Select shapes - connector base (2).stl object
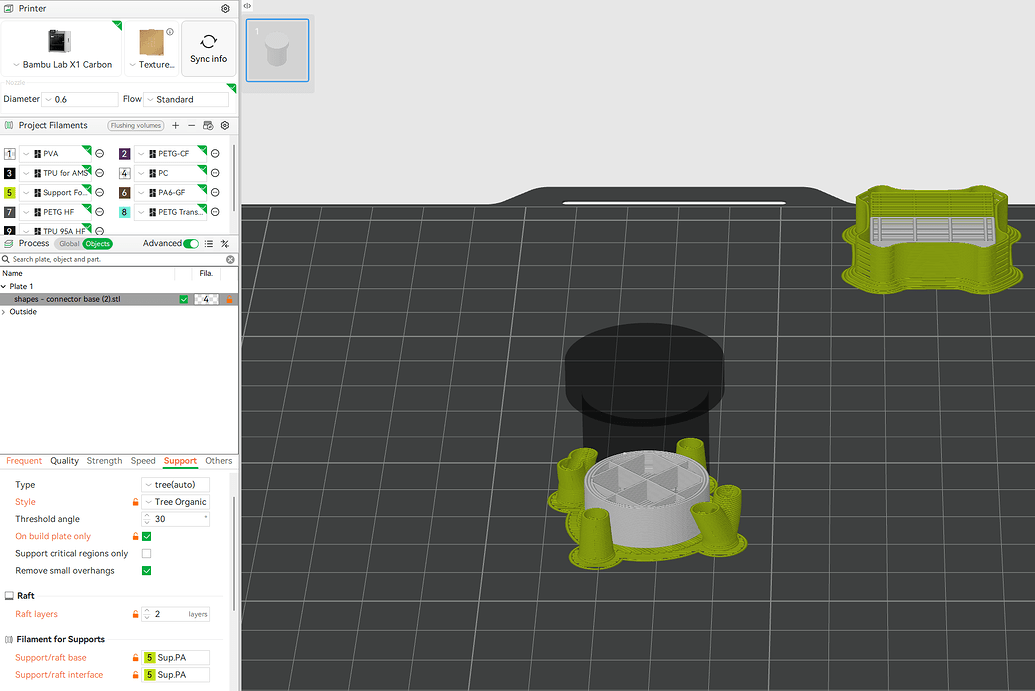Image resolution: width=1035 pixels, height=691 pixels. [x=67, y=299]
